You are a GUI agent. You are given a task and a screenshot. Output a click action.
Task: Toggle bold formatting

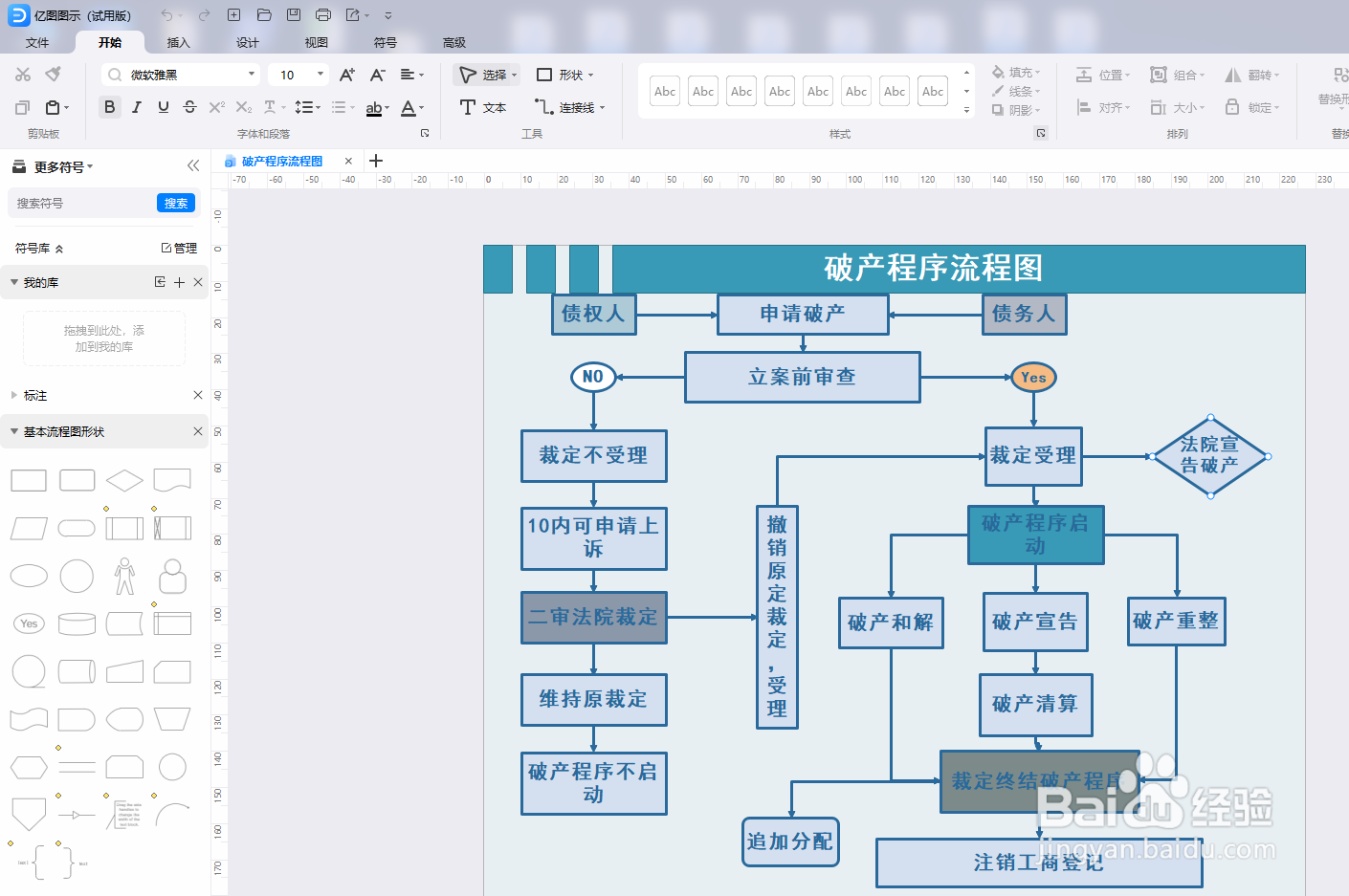pyautogui.click(x=109, y=107)
